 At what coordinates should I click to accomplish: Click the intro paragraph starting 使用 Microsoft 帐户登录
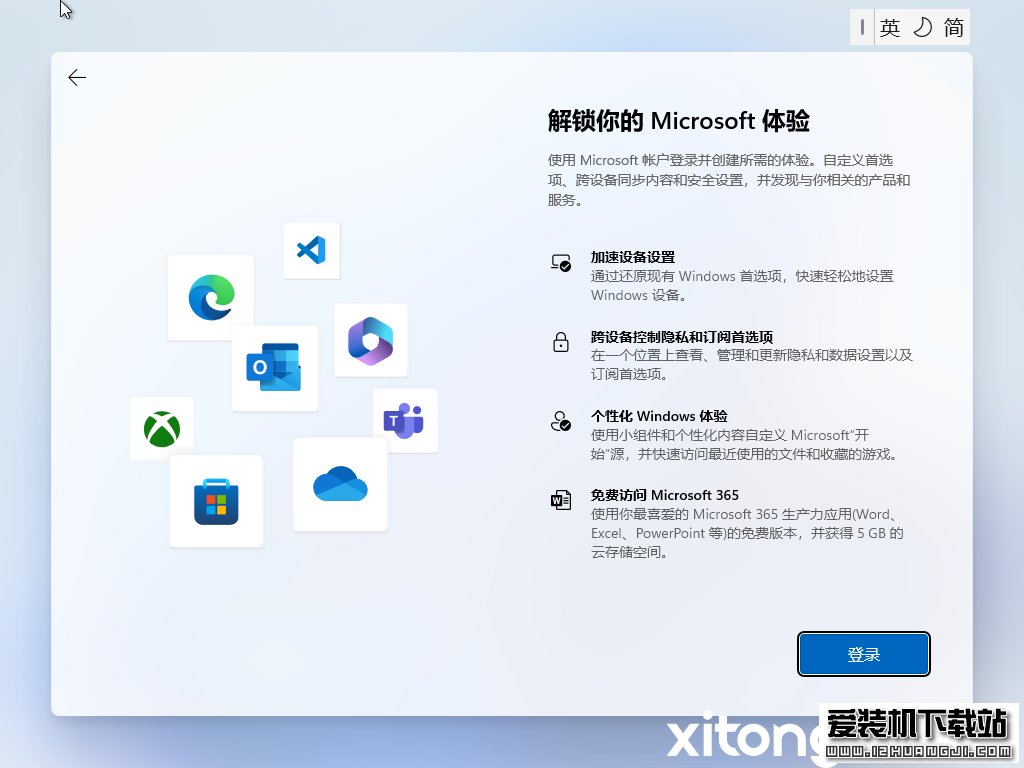(729, 180)
